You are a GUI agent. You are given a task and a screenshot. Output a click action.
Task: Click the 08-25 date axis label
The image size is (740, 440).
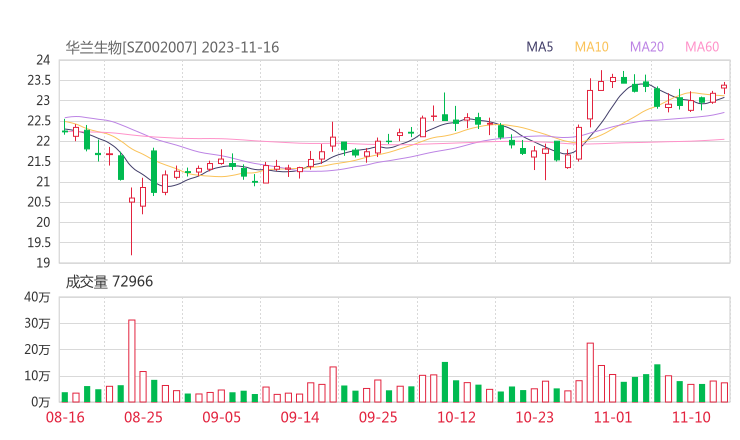click(x=143, y=417)
